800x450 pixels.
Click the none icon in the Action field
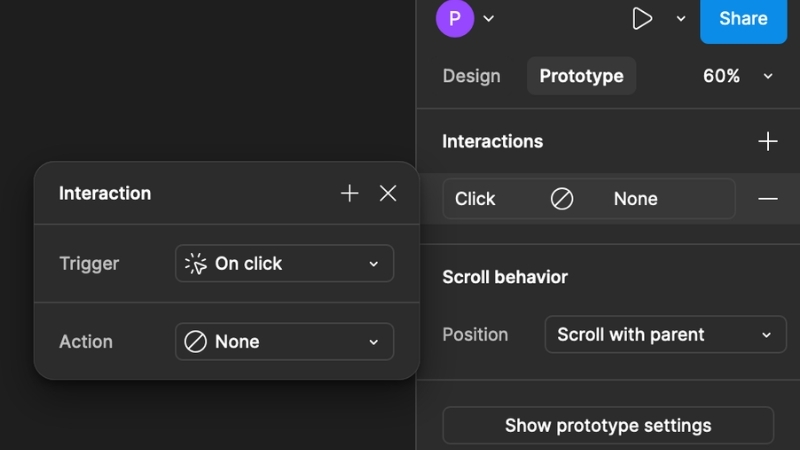[196, 342]
